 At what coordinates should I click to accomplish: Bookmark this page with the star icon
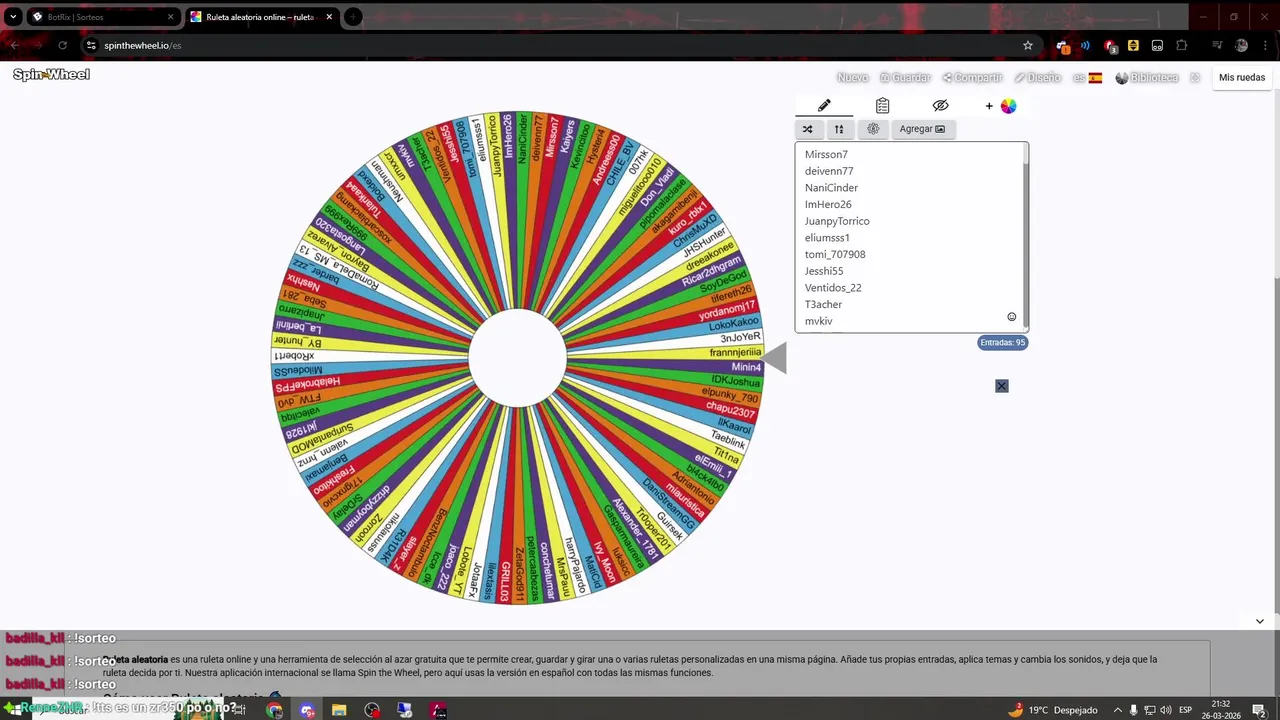click(1027, 45)
